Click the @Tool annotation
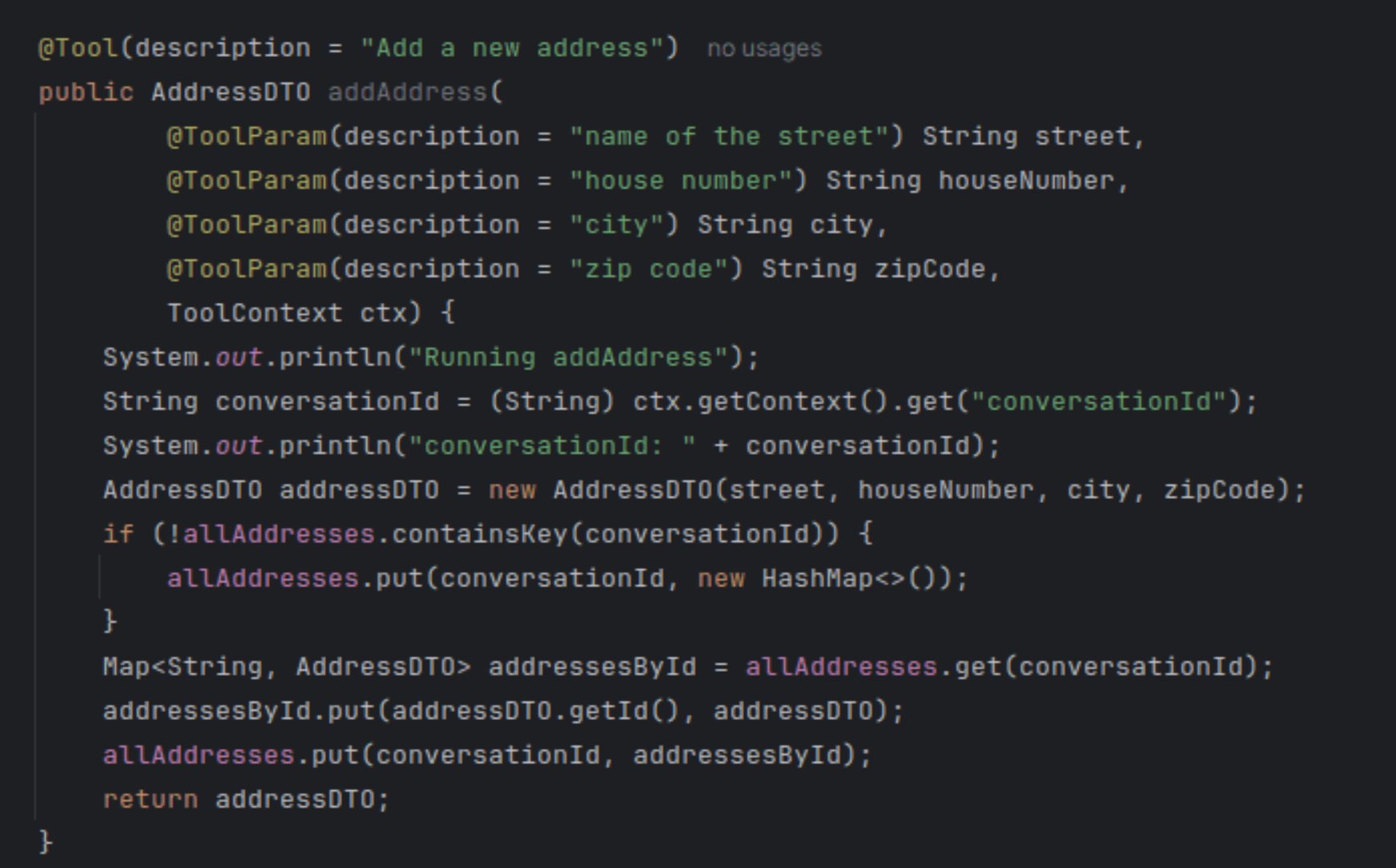1396x868 pixels. pyautogui.click(x=78, y=48)
